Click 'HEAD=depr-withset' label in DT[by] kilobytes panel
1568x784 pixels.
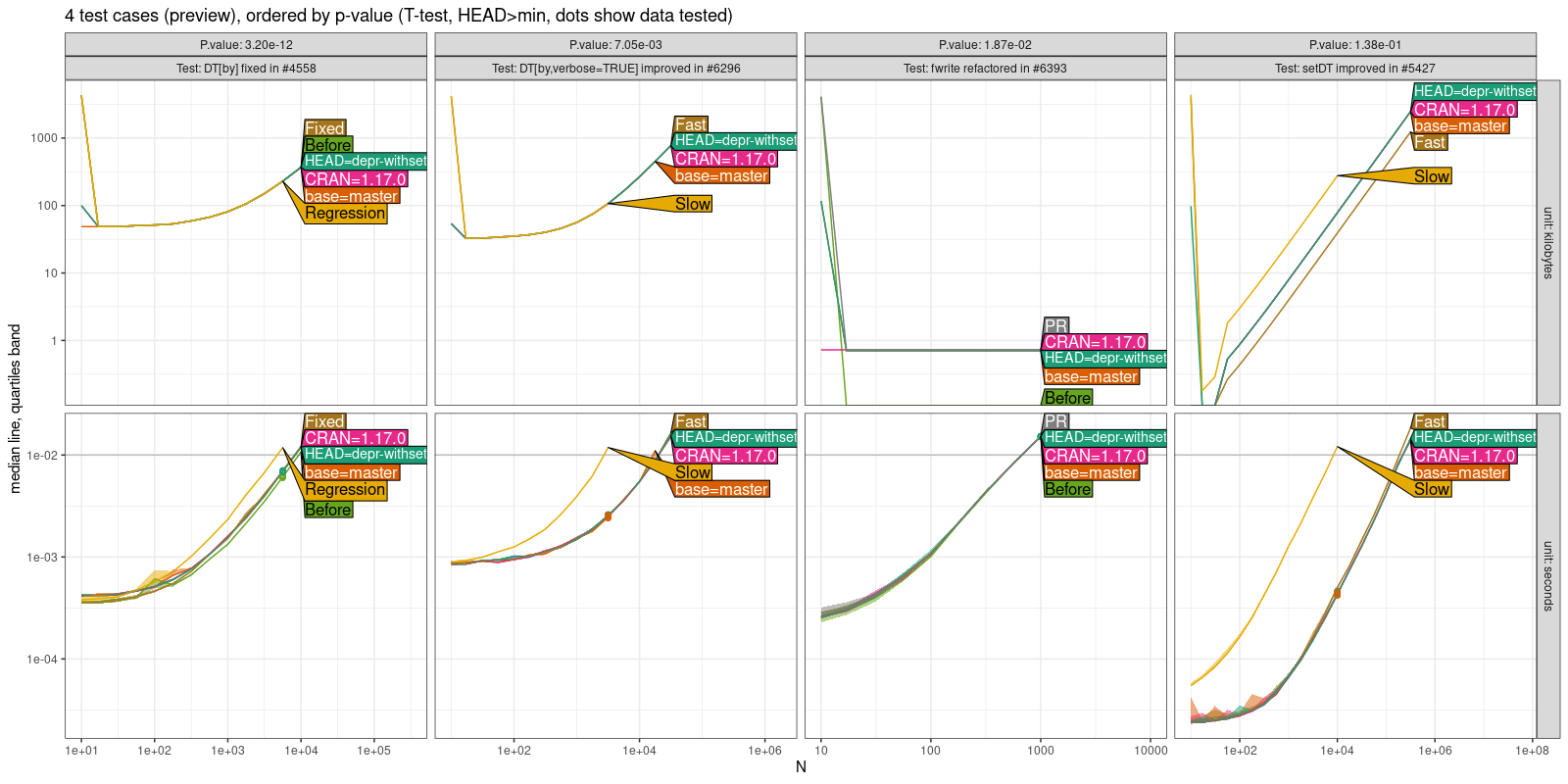(365, 161)
